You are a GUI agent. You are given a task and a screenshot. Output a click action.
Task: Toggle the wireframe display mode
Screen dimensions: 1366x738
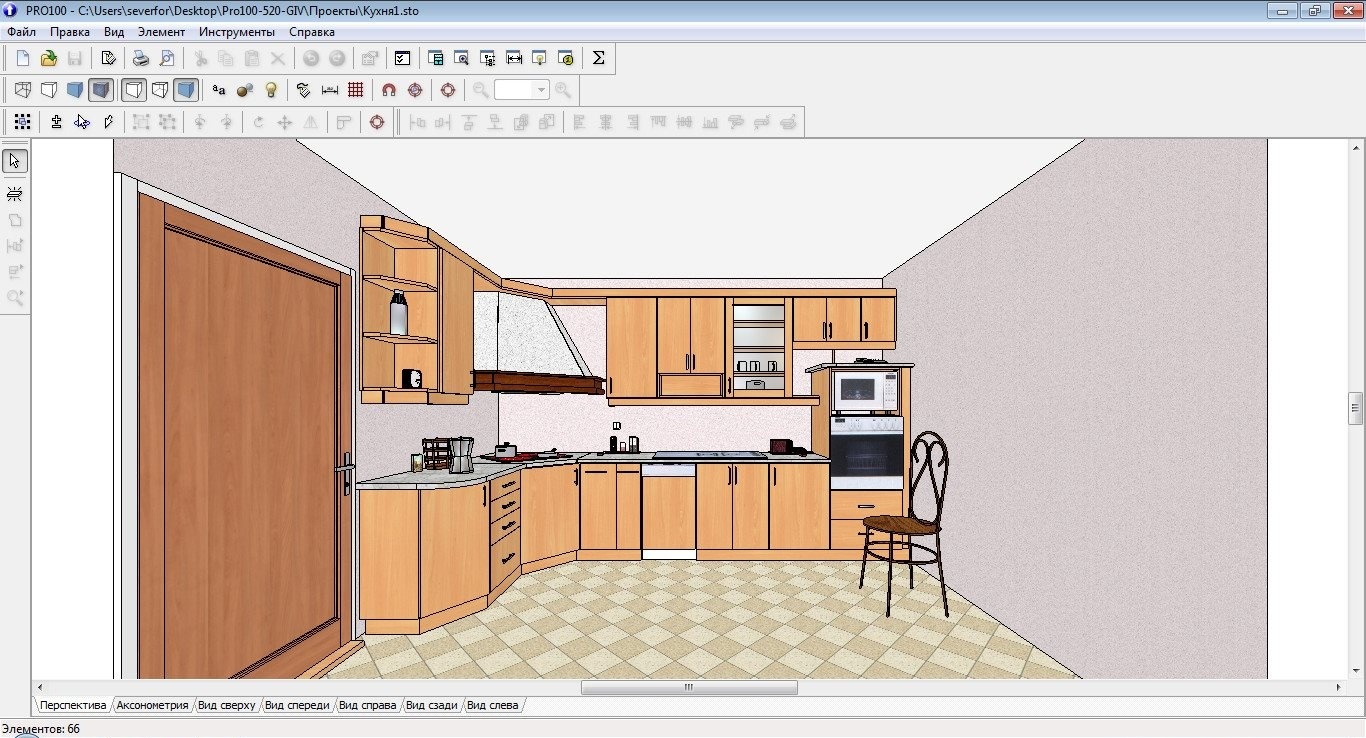(x=22, y=90)
